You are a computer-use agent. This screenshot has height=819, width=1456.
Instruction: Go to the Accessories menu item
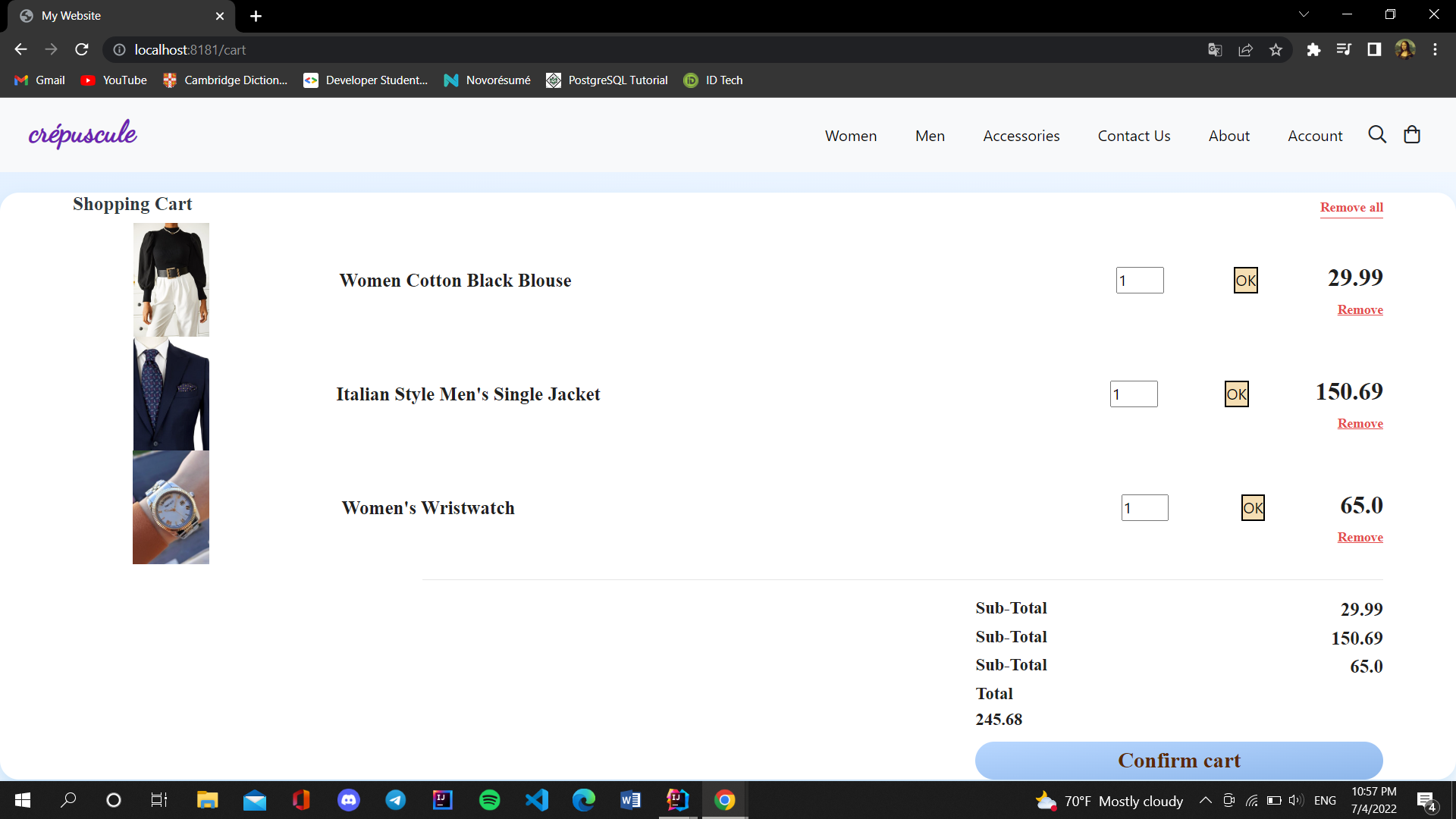(1021, 136)
